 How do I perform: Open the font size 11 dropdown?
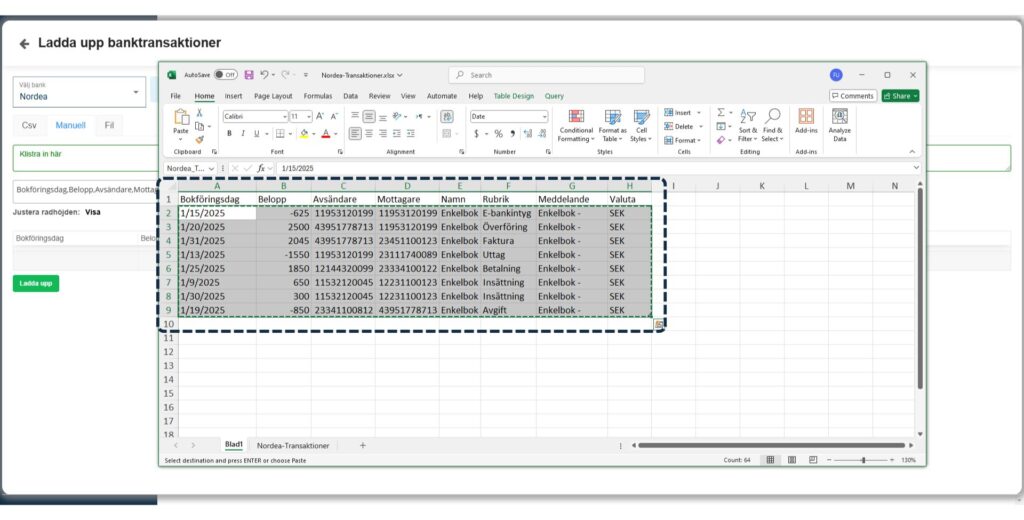309,116
